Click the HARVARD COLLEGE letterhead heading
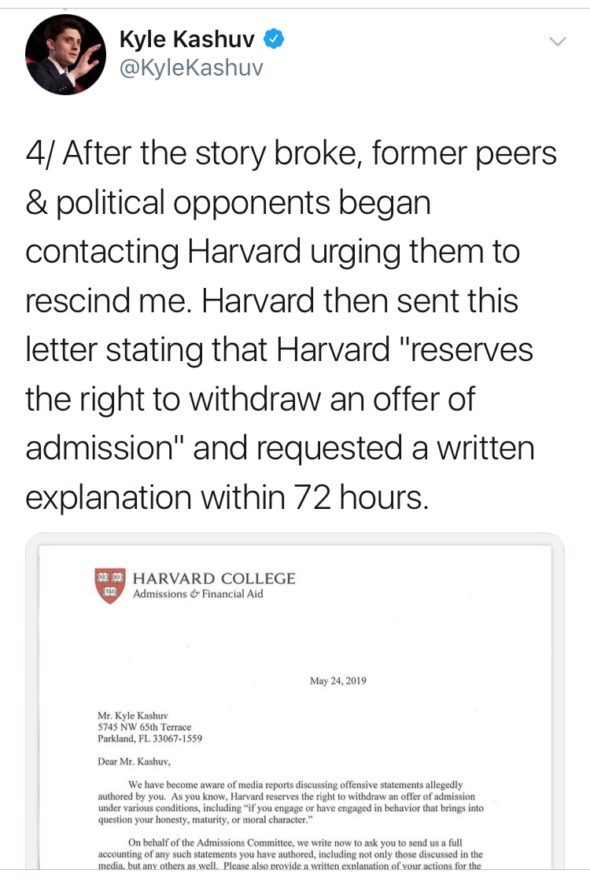The height and width of the screenshot is (881, 590). [x=214, y=578]
